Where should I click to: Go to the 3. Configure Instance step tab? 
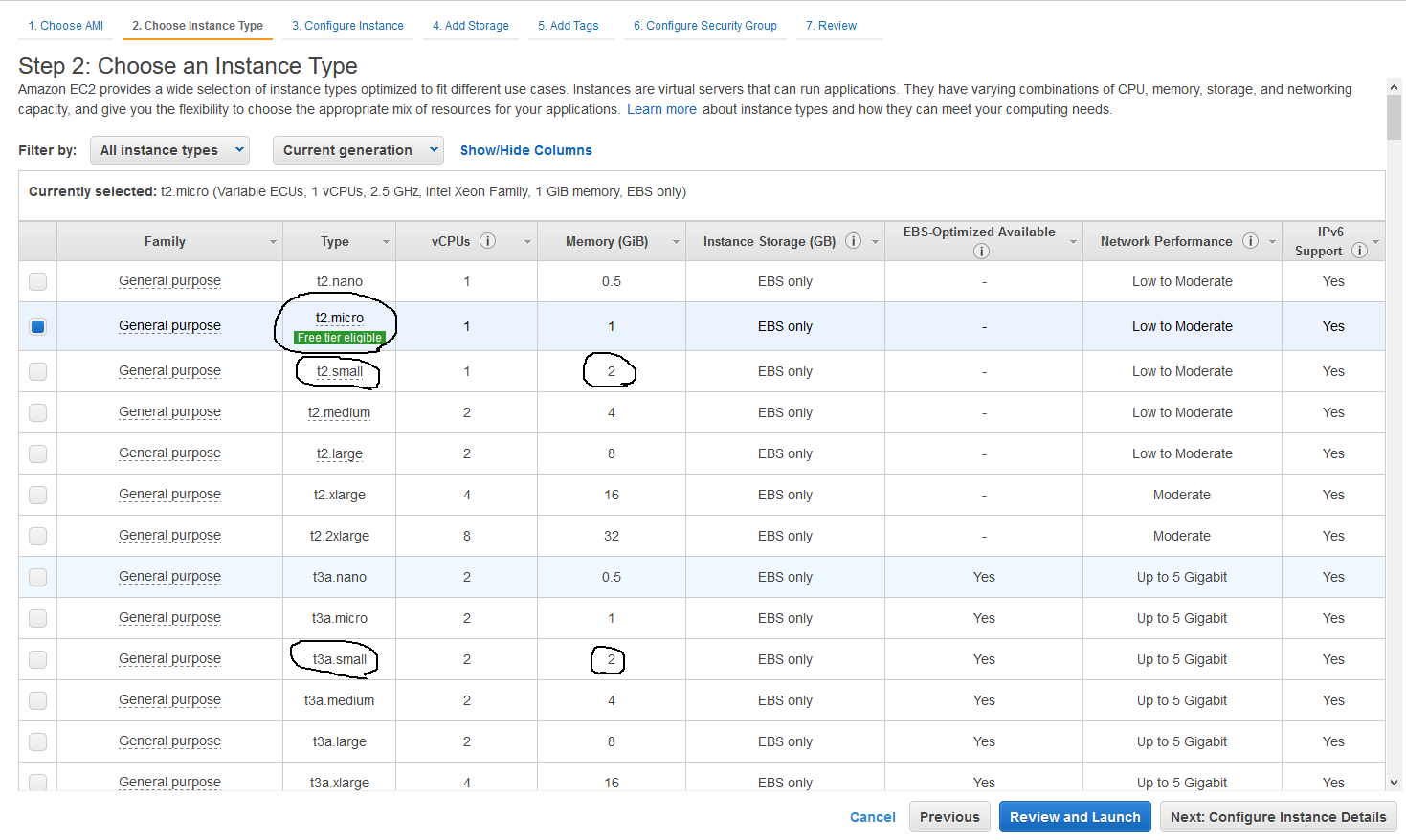tap(347, 26)
